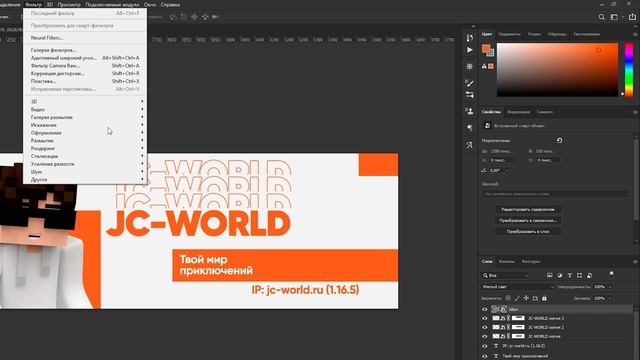Open the Brush Settings panel icon
Viewport: 640px width, 360px height.
click(470, 83)
